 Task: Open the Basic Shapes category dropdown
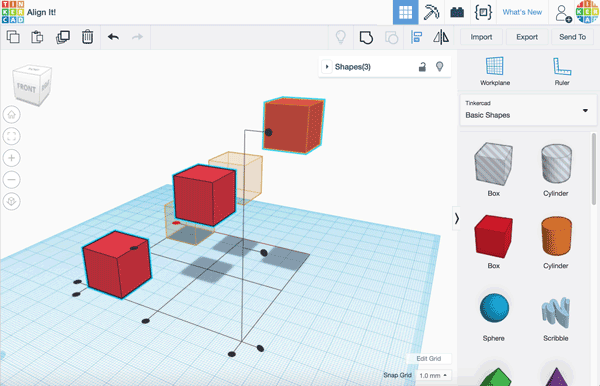528,110
